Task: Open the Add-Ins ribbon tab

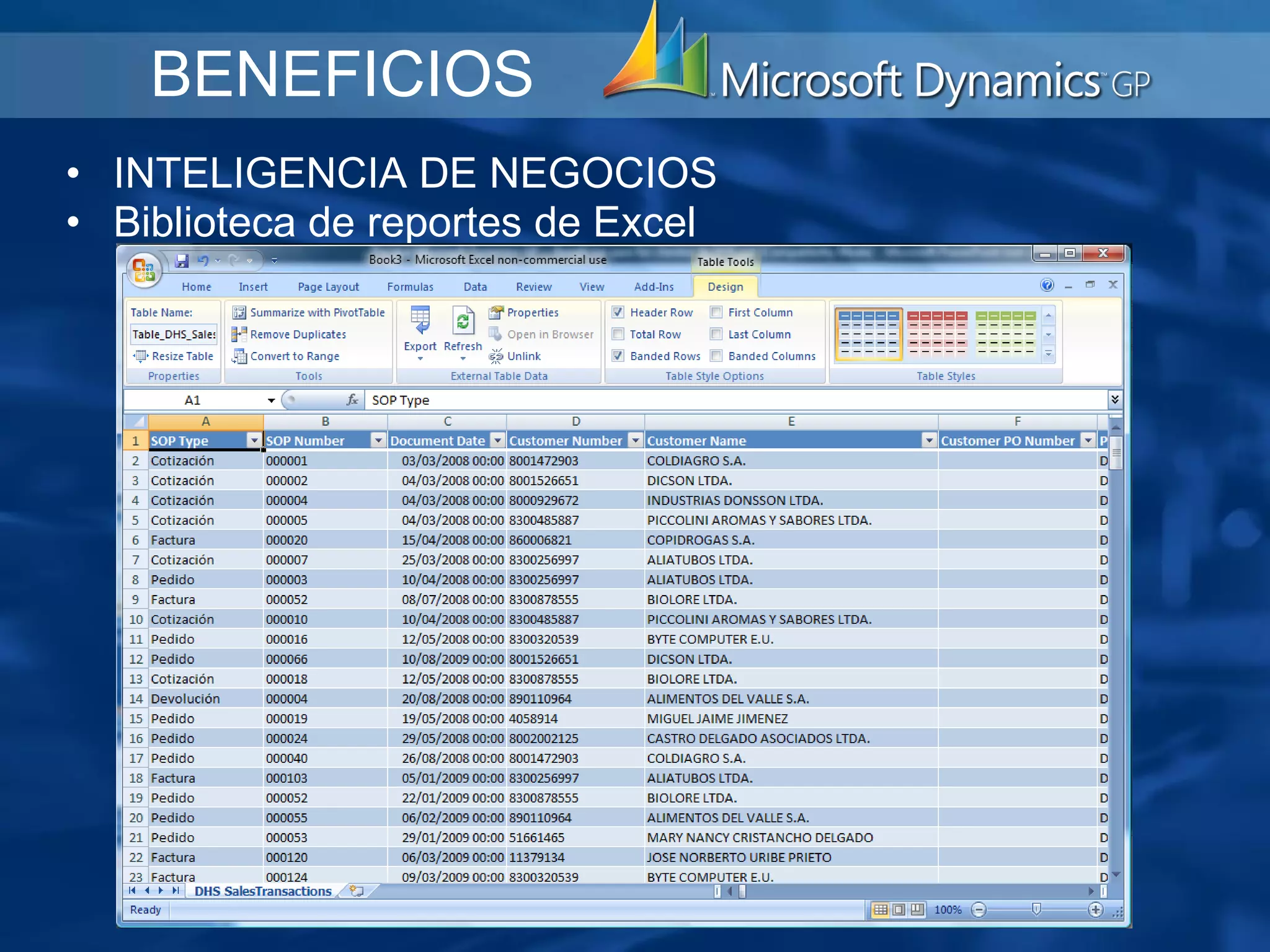Action: 654,287
